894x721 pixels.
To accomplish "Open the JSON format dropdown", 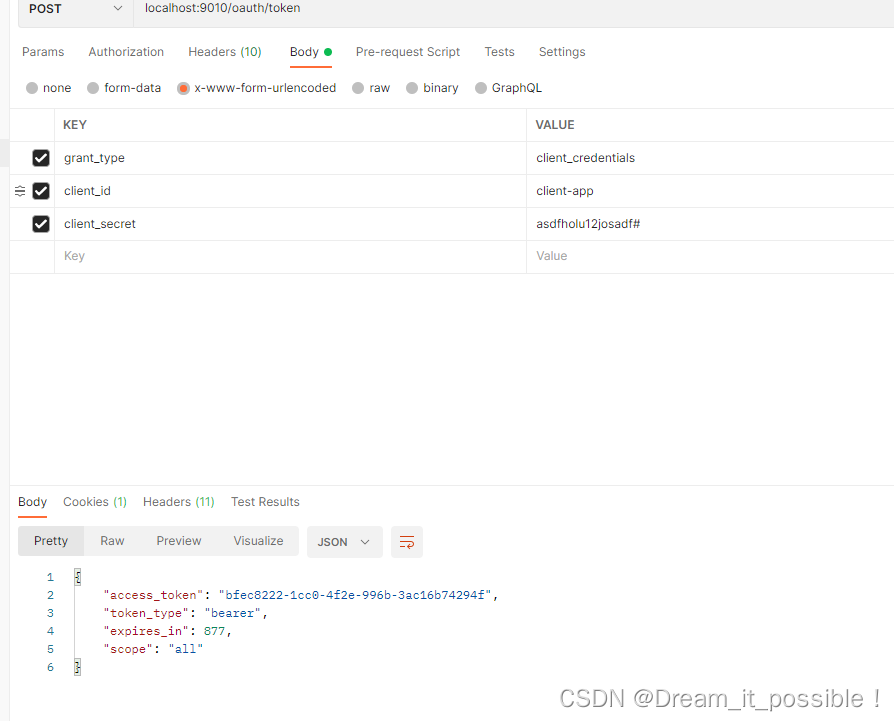I will click(344, 541).
